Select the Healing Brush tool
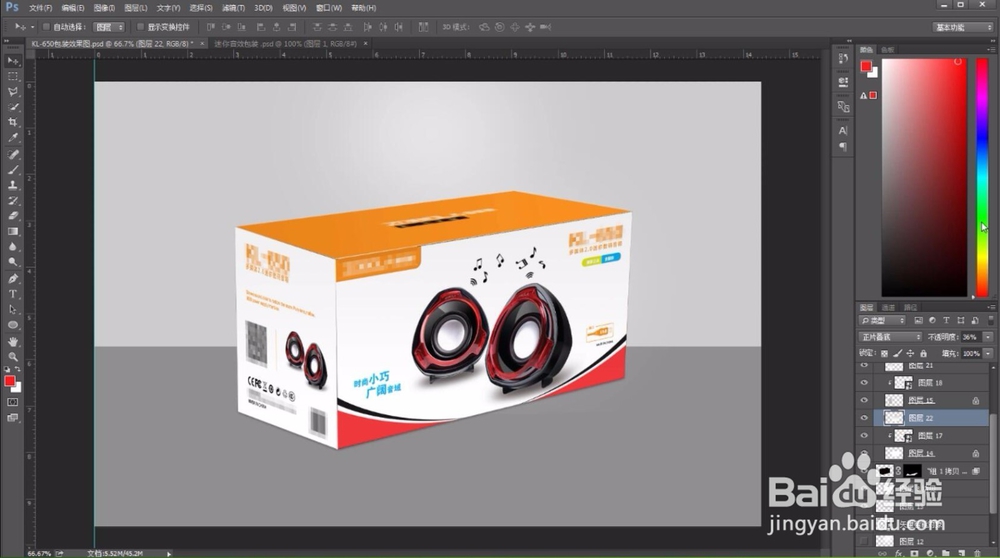 13,154
